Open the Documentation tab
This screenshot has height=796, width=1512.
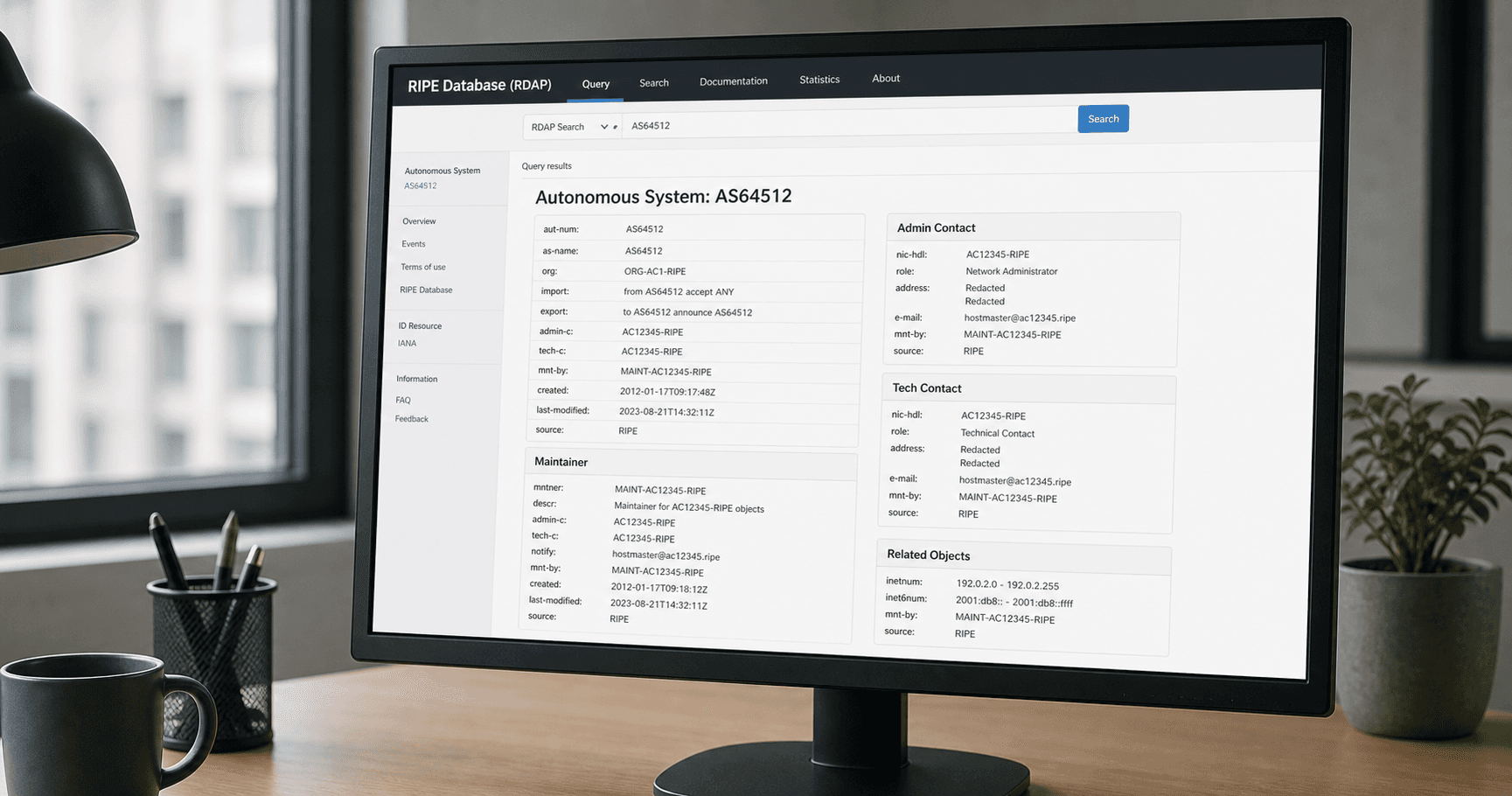pos(734,81)
